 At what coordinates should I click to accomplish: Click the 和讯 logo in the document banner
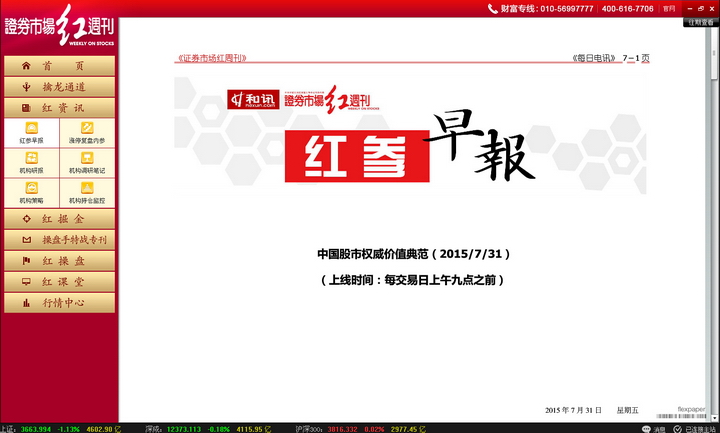click(x=253, y=99)
